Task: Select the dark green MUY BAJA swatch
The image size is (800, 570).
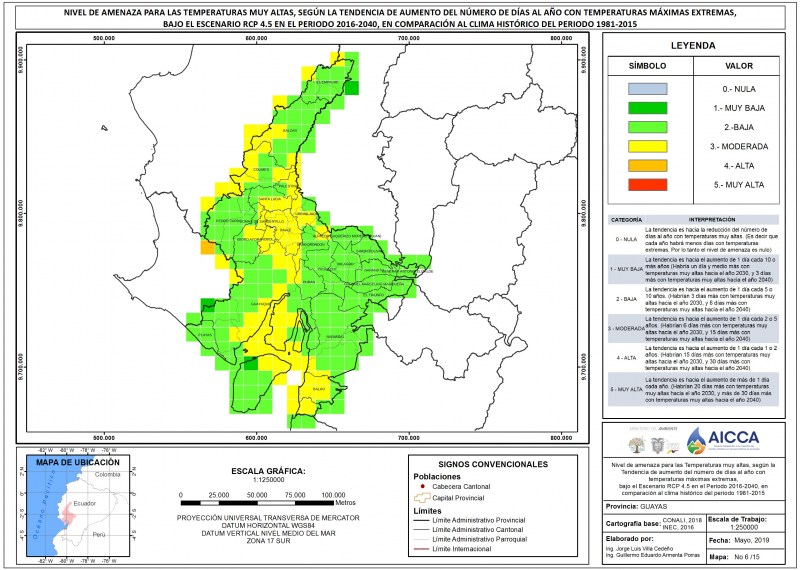Action: (x=647, y=108)
